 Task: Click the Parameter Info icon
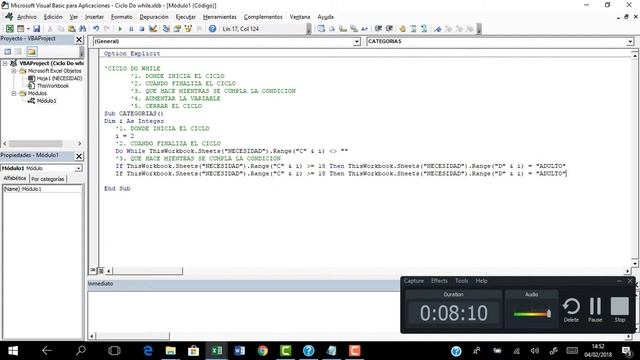point(353,29)
